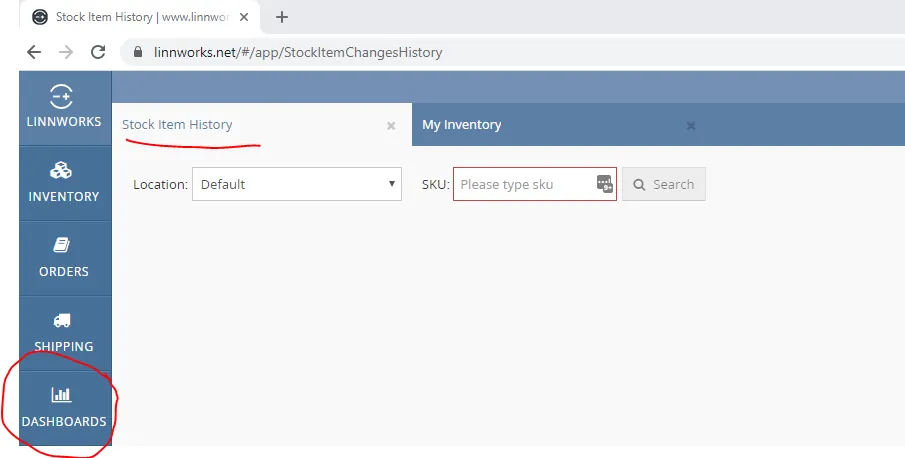Screen dimensions: 905x458
Task: Open the Inventory sidebar menu
Action: coord(65,183)
